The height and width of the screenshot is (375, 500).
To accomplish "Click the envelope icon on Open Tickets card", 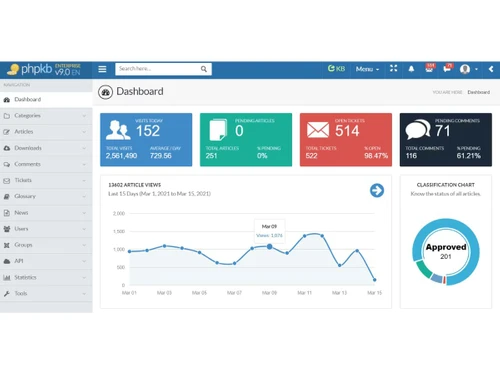I will click(318, 130).
